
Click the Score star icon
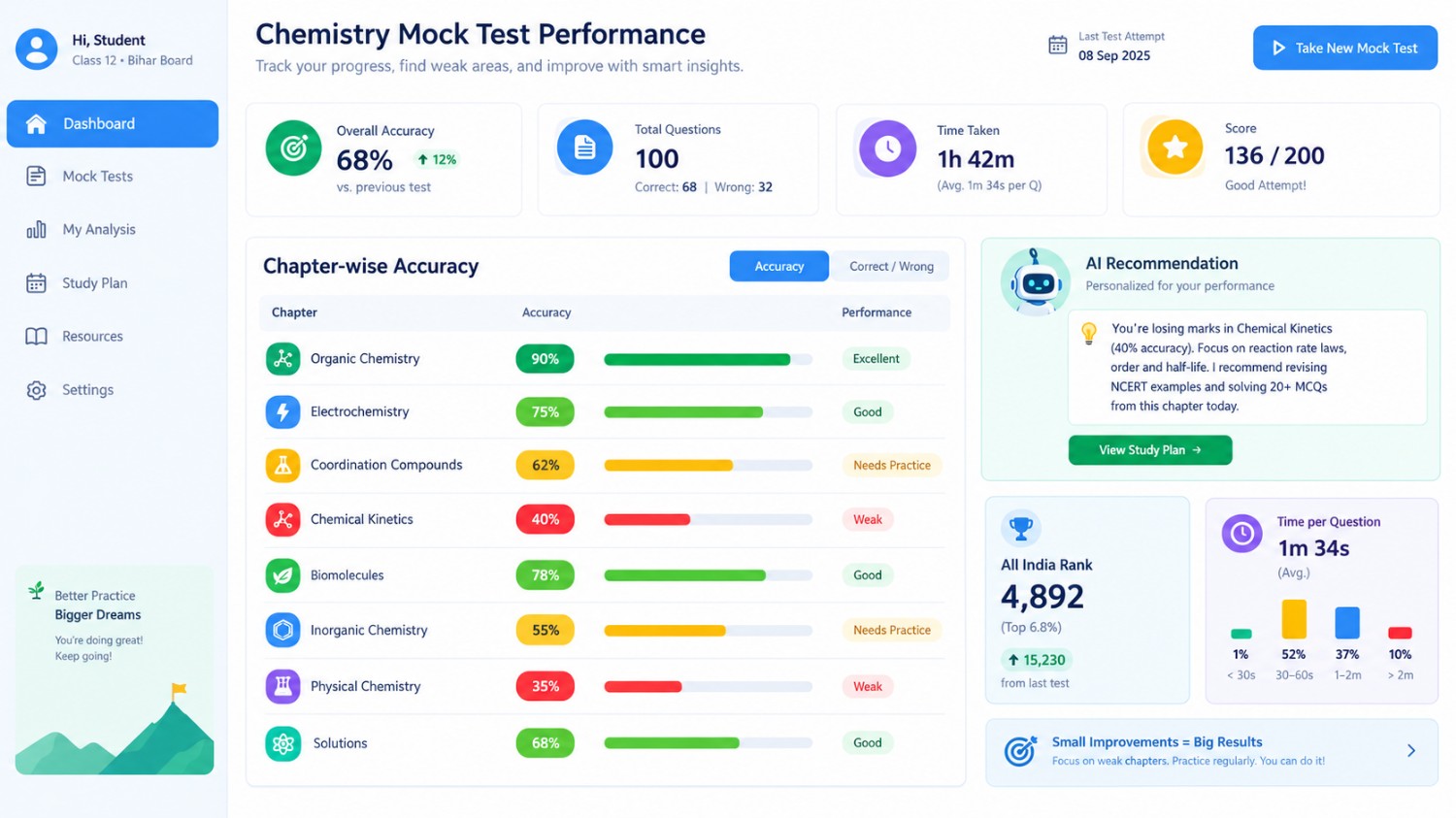(1175, 147)
